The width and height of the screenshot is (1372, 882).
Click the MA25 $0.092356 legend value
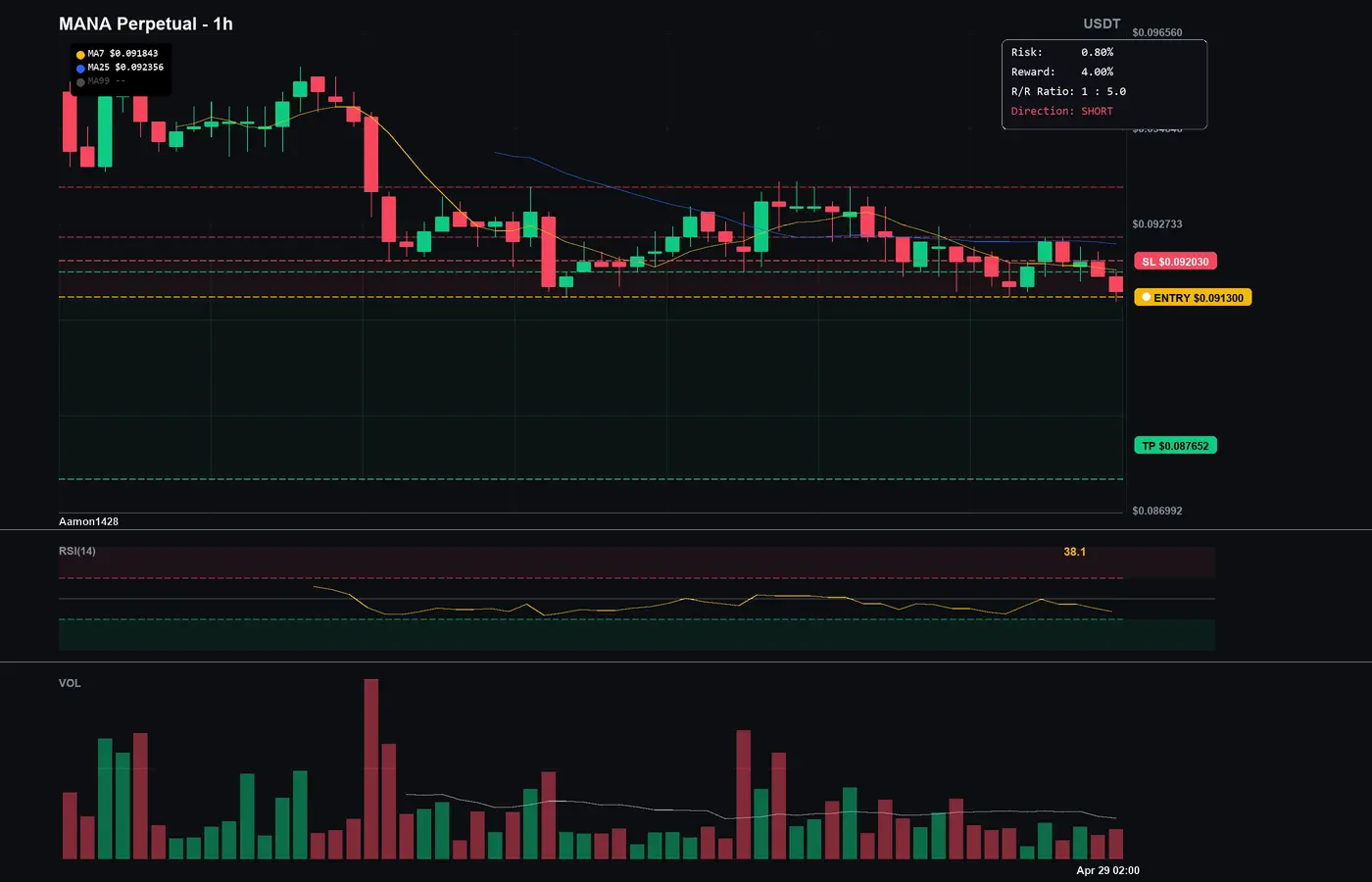pos(125,68)
